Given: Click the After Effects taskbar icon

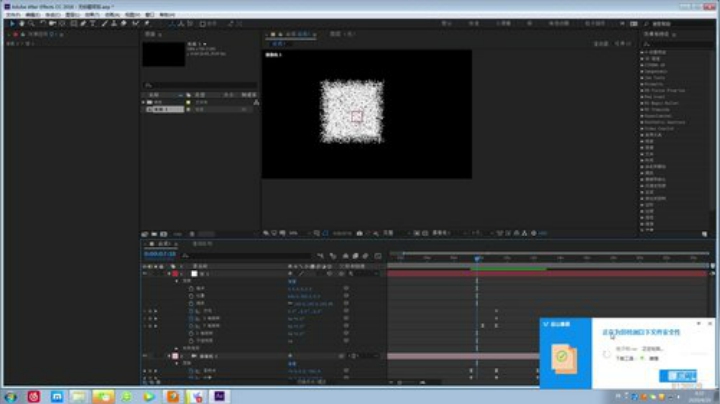Looking at the screenshot, I should (219, 396).
